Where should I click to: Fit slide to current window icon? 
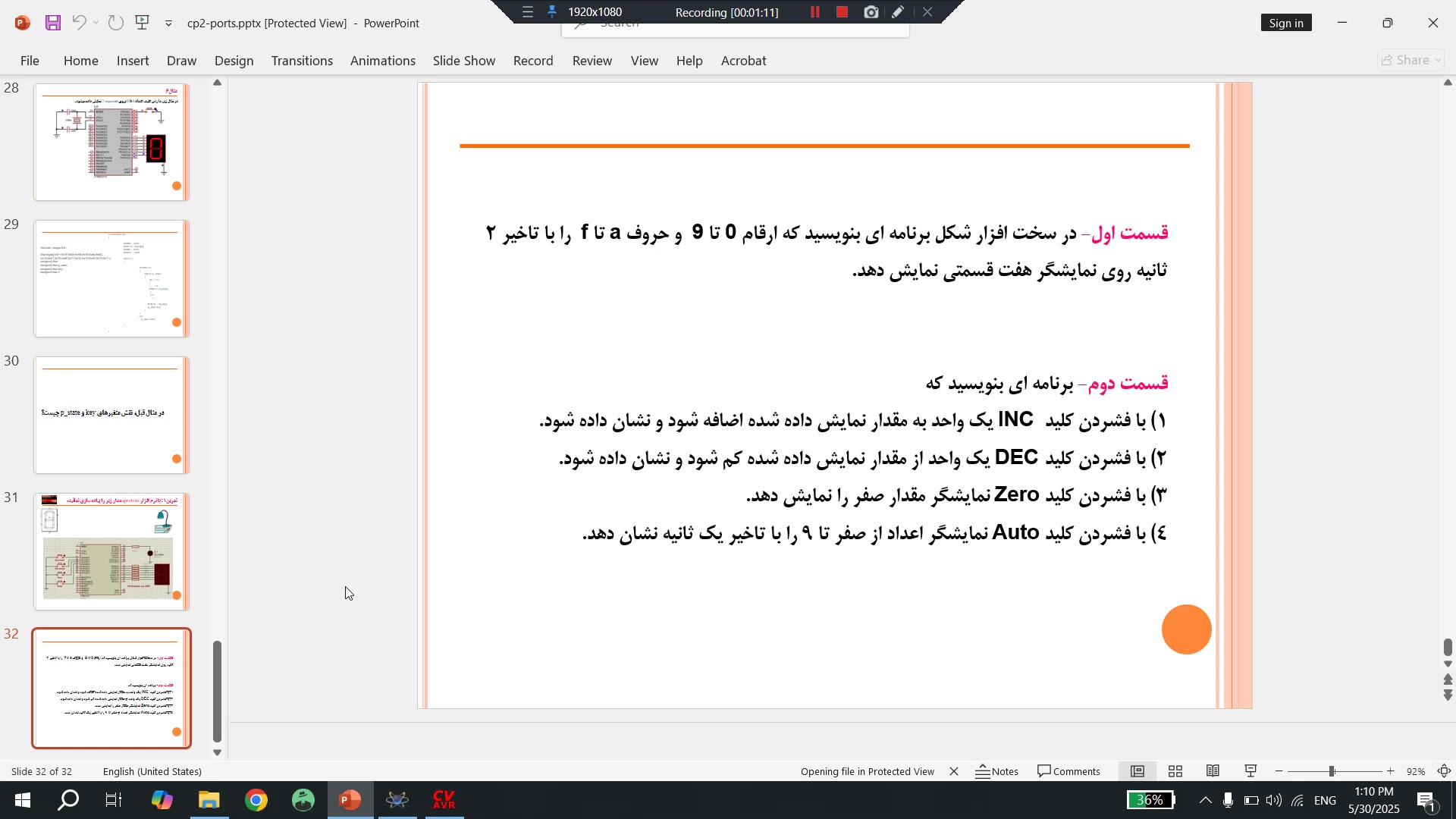coord(1445,771)
